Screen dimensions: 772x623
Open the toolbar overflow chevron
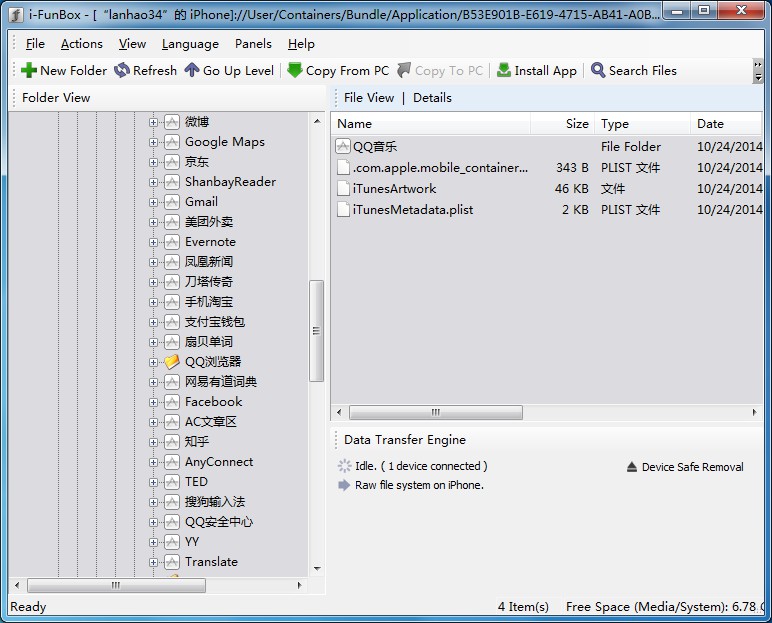click(758, 71)
